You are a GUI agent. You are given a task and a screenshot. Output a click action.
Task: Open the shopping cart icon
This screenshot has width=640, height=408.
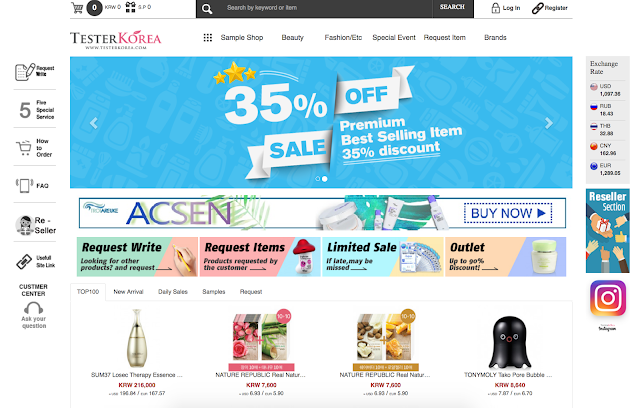point(77,8)
